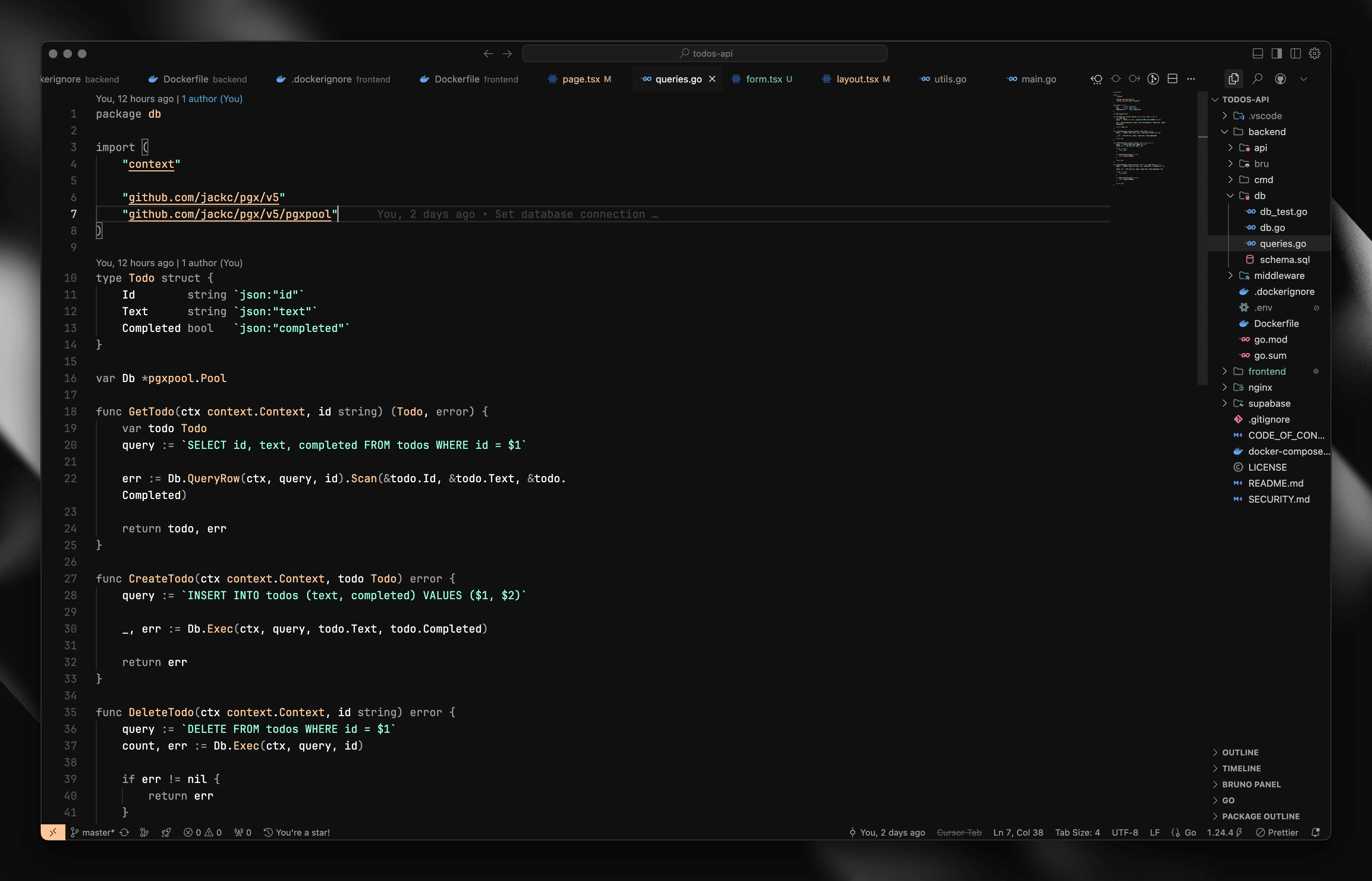Screen dimensions: 1372x881
Task: Click the git graph icon in status bar
Action: click(x=144, y=832)
